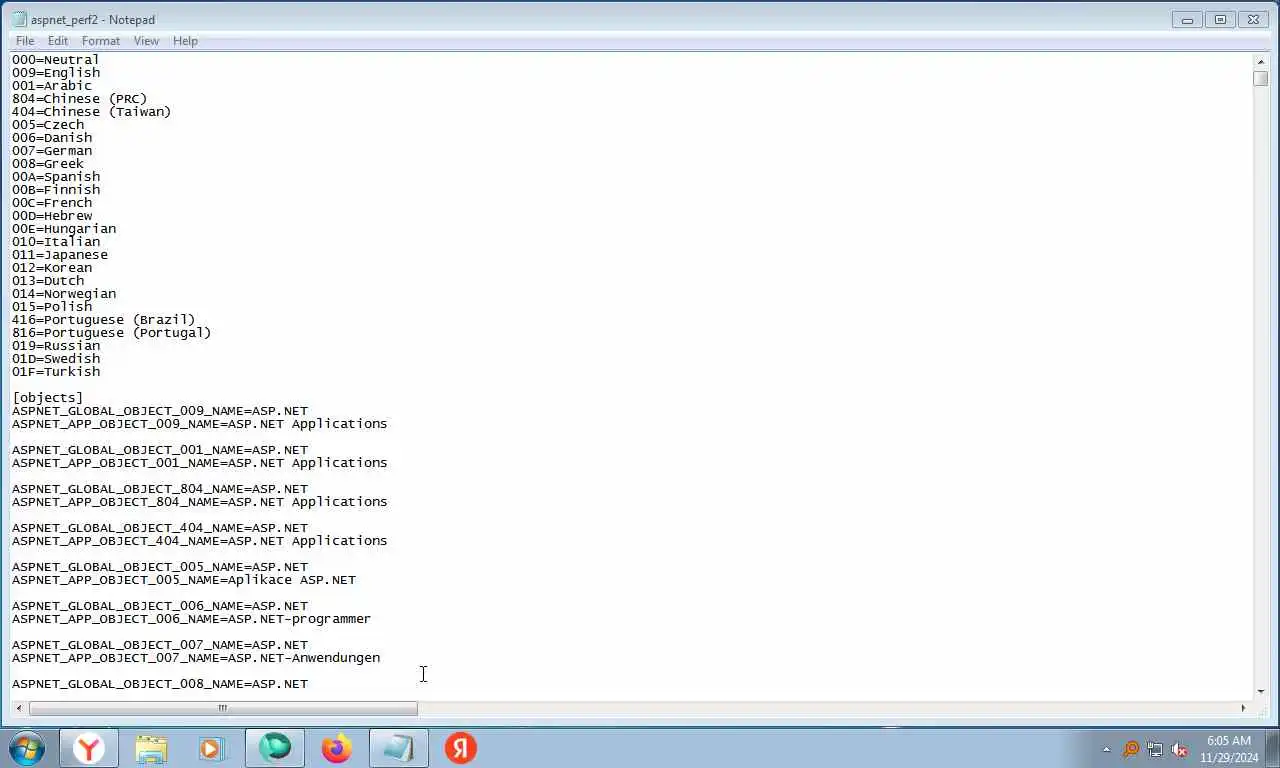
Task: Click the Notepad title bar document icon
Action: point(19,19)
